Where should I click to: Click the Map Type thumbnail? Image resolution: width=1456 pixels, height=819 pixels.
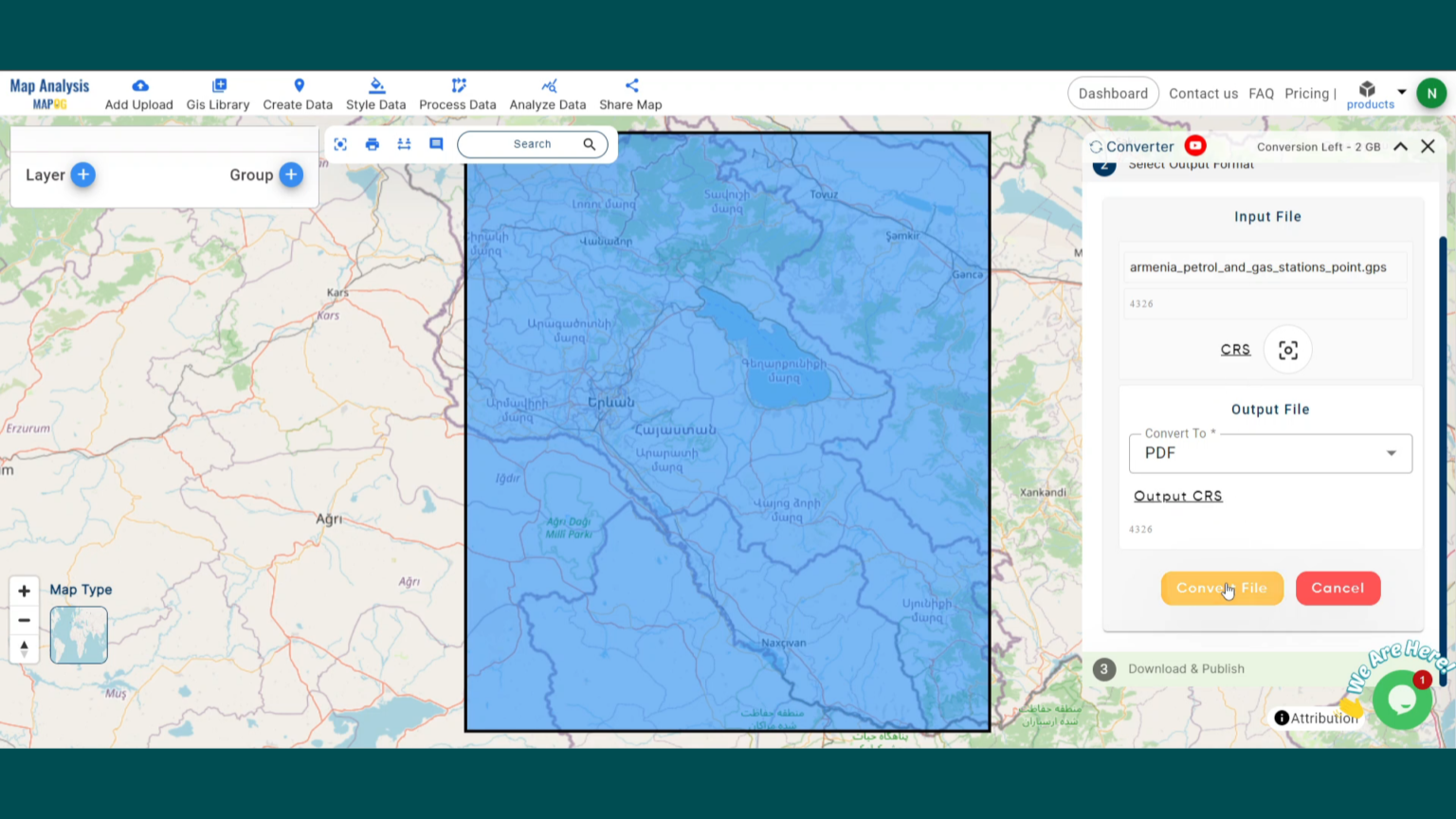tap(79, 634)
